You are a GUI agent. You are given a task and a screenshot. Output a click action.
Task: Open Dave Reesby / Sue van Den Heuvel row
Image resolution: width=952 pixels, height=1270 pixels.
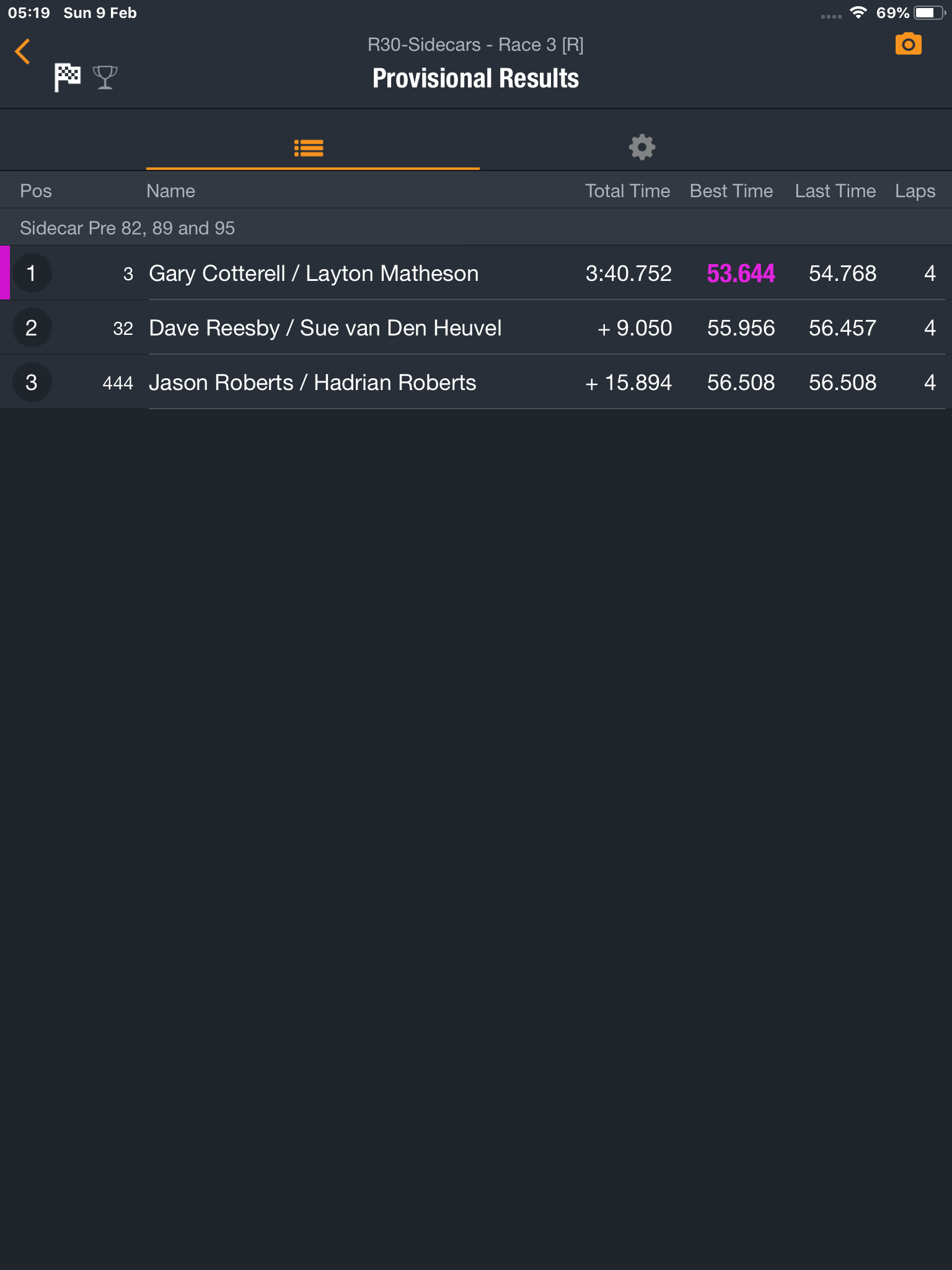476,328
